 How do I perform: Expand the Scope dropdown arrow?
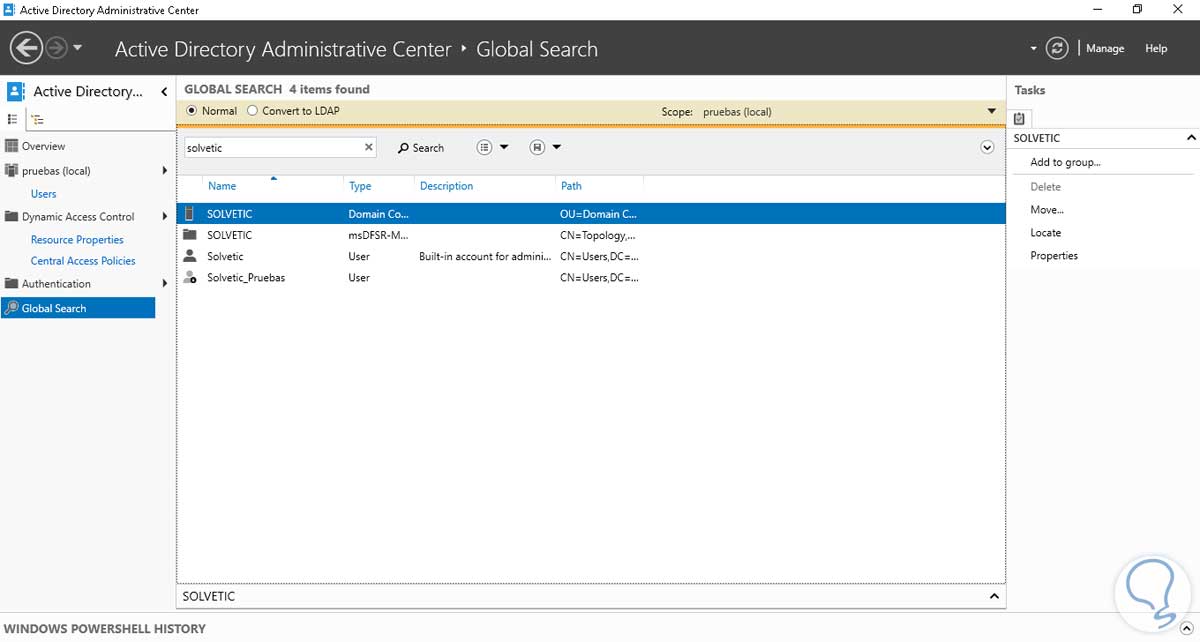[x=992, y=111]
